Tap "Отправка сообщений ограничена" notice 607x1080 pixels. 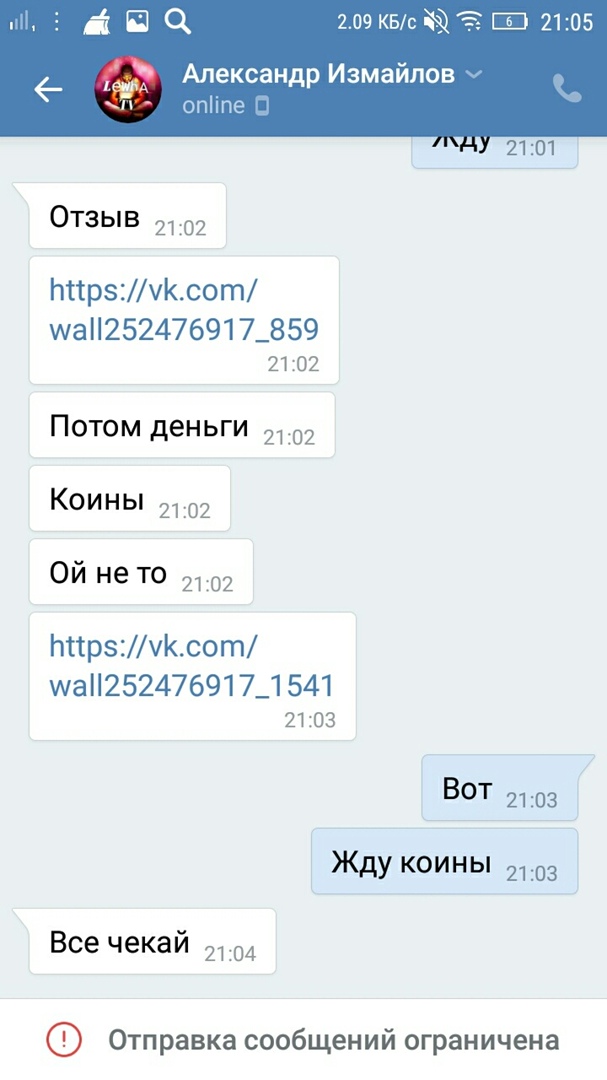click(333, 1040)
